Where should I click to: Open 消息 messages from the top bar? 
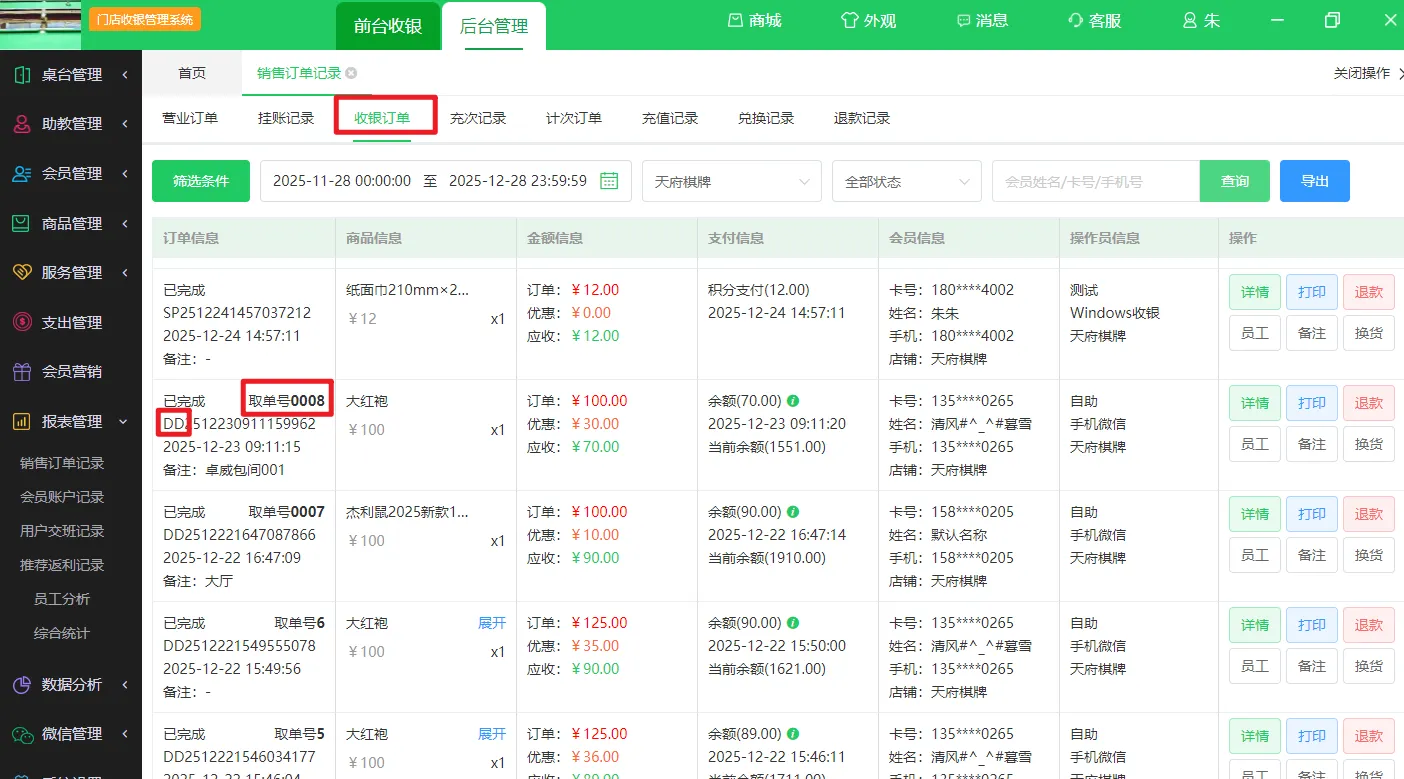(x=964, y=21)
